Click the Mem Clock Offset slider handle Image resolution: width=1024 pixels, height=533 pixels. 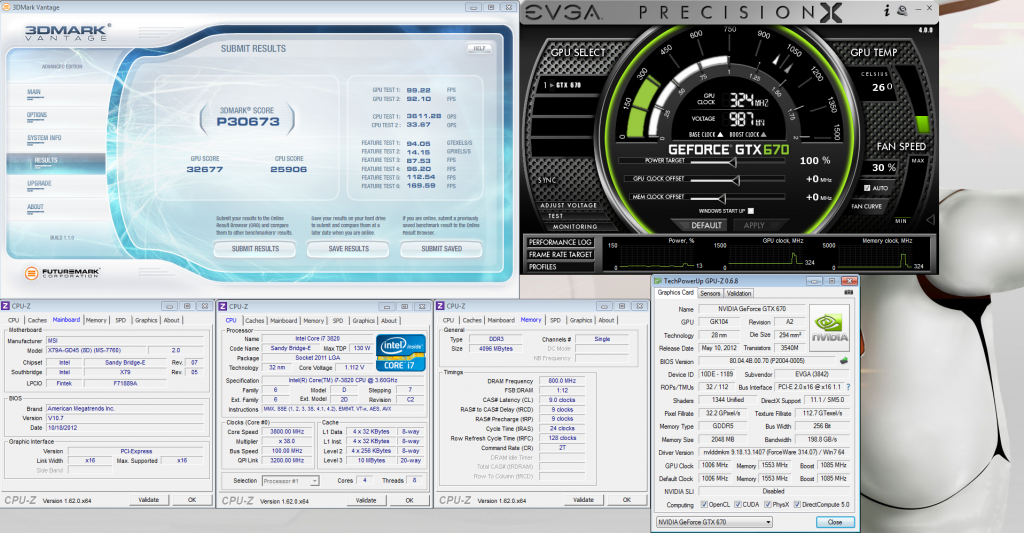[x=722, y=198]
